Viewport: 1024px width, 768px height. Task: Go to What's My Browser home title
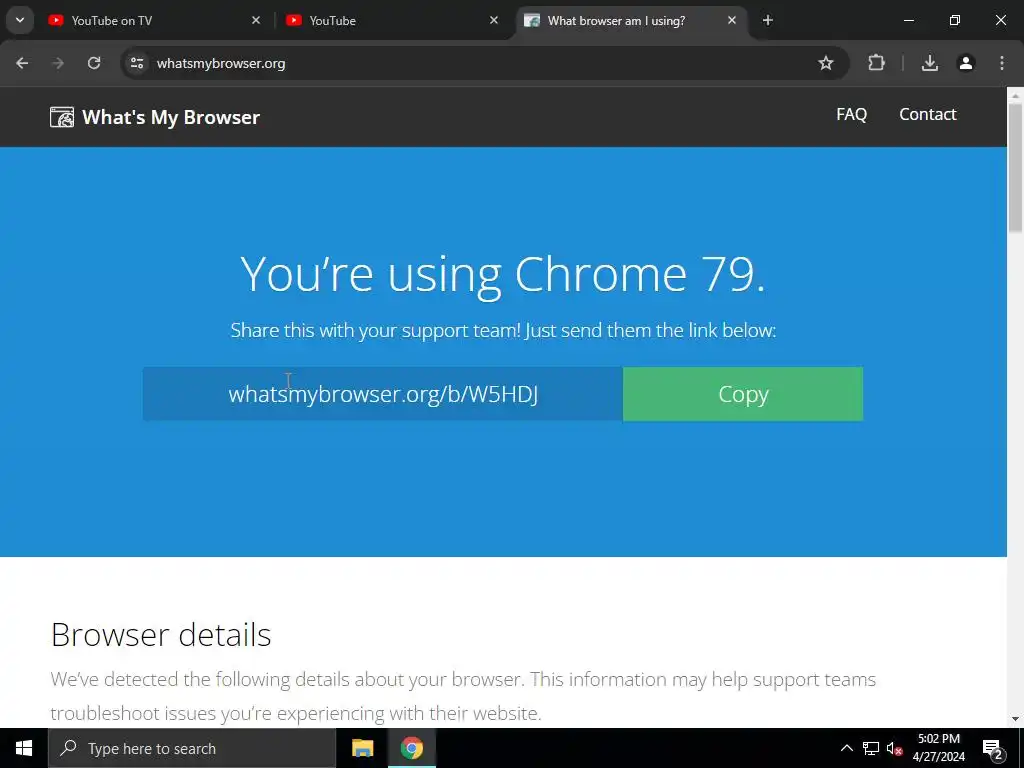coord(171,117)
